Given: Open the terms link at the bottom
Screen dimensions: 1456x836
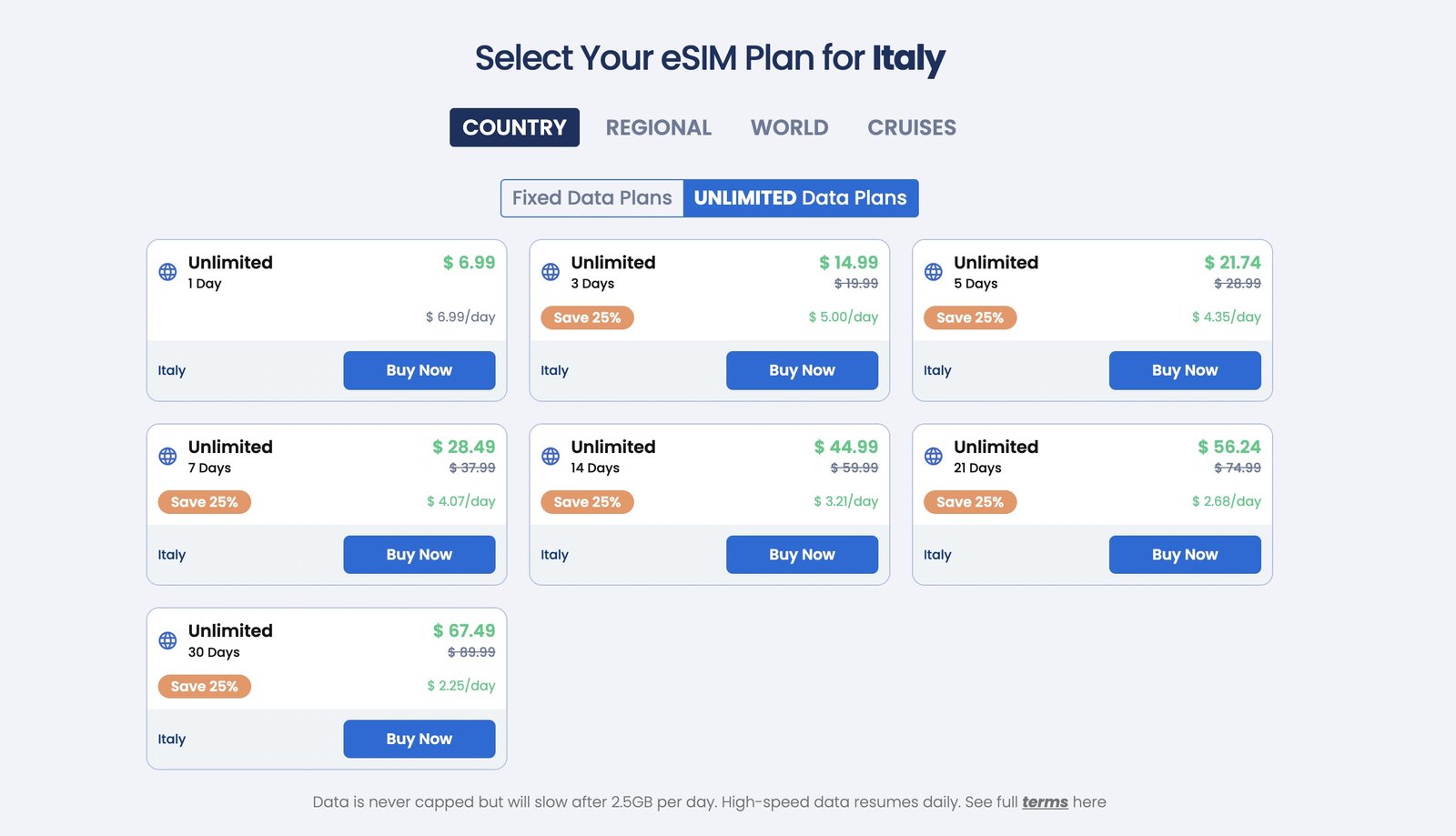Looking at the screenshot, I should 1043,801.
